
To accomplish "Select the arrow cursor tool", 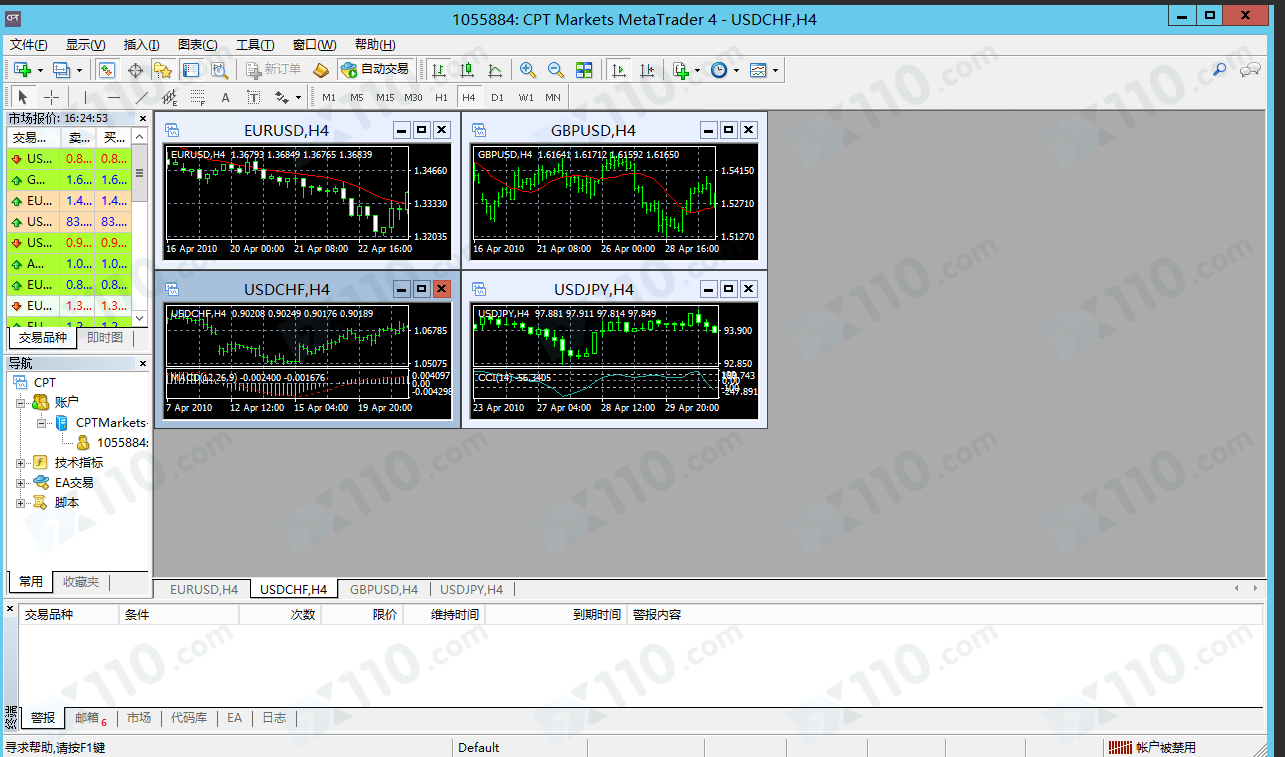I will pyautogui.click(x=23, y=97).
